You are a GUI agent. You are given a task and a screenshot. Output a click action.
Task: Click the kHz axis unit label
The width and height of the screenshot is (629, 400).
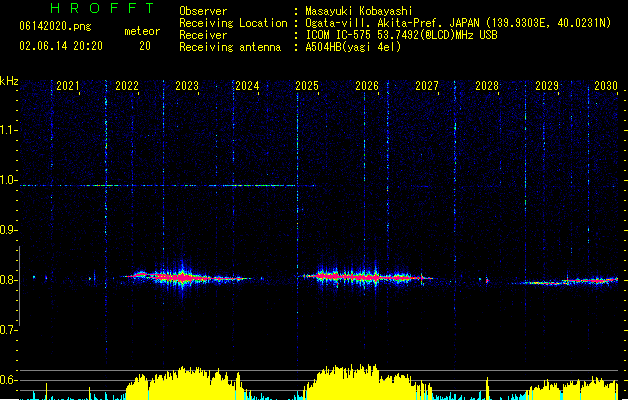click(x=9, y=81)
